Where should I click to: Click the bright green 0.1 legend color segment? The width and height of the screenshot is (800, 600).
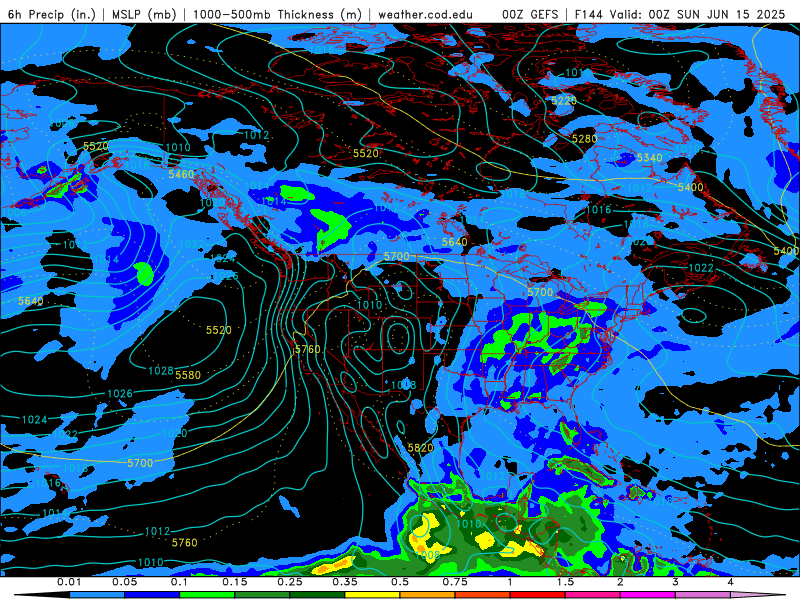pos(207,595)
